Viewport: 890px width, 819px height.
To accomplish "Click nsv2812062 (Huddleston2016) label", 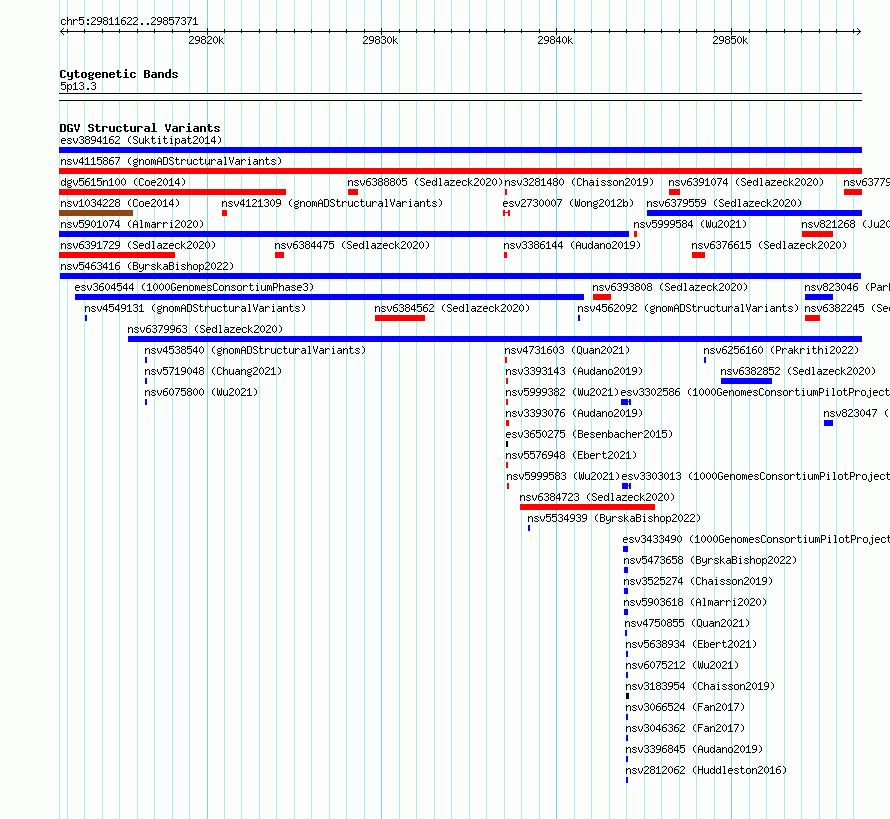I will click(706, 770).
